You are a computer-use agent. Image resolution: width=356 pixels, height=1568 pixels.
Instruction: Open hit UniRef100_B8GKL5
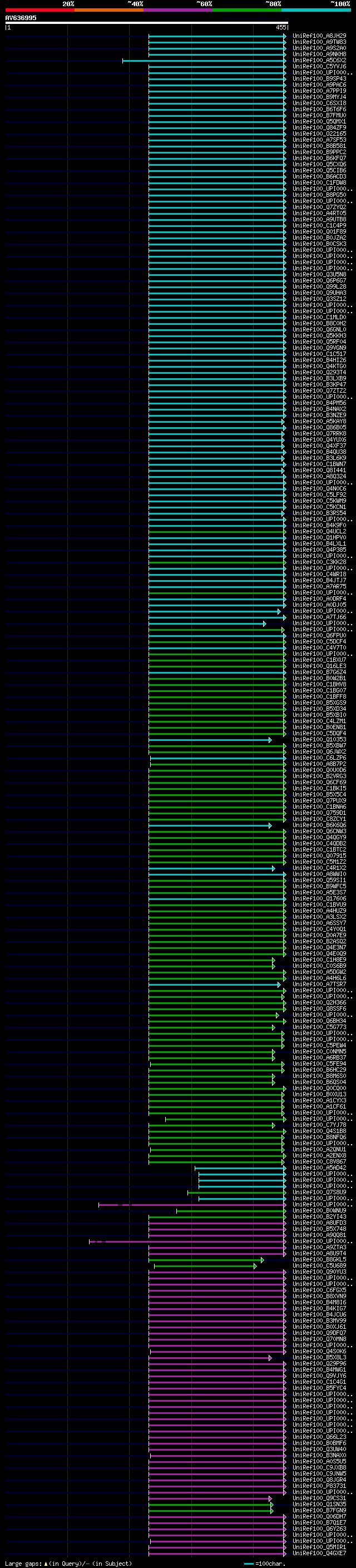319,1259
